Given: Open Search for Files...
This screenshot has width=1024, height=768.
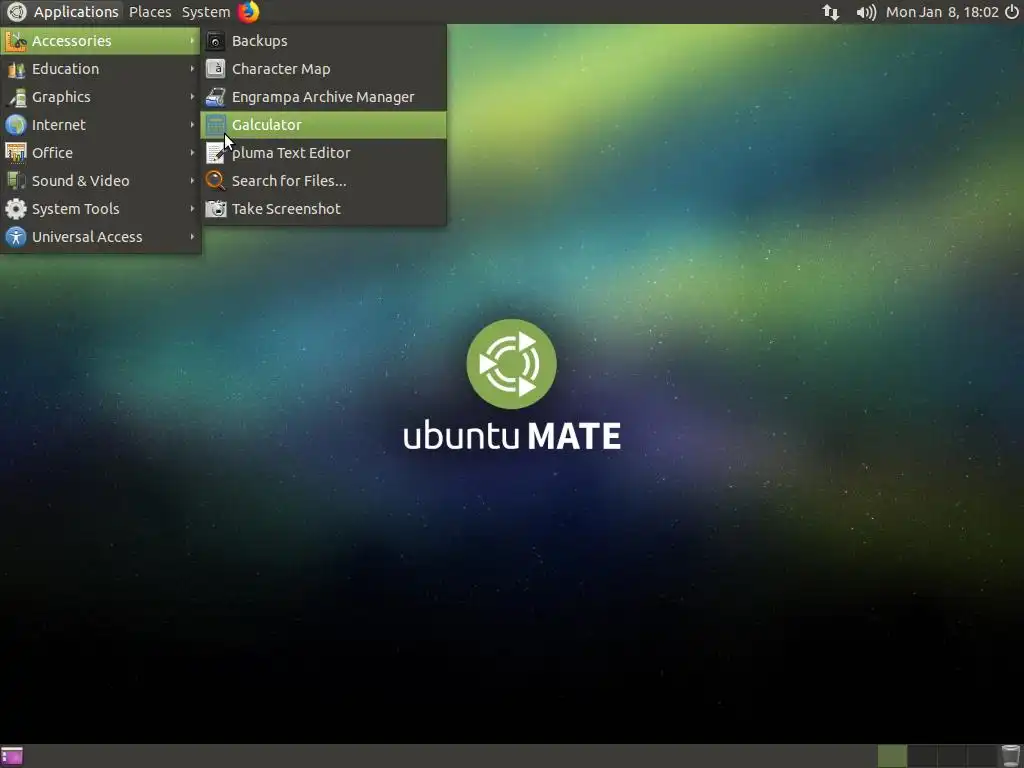Looking at the screenshot, I should 324,181.
